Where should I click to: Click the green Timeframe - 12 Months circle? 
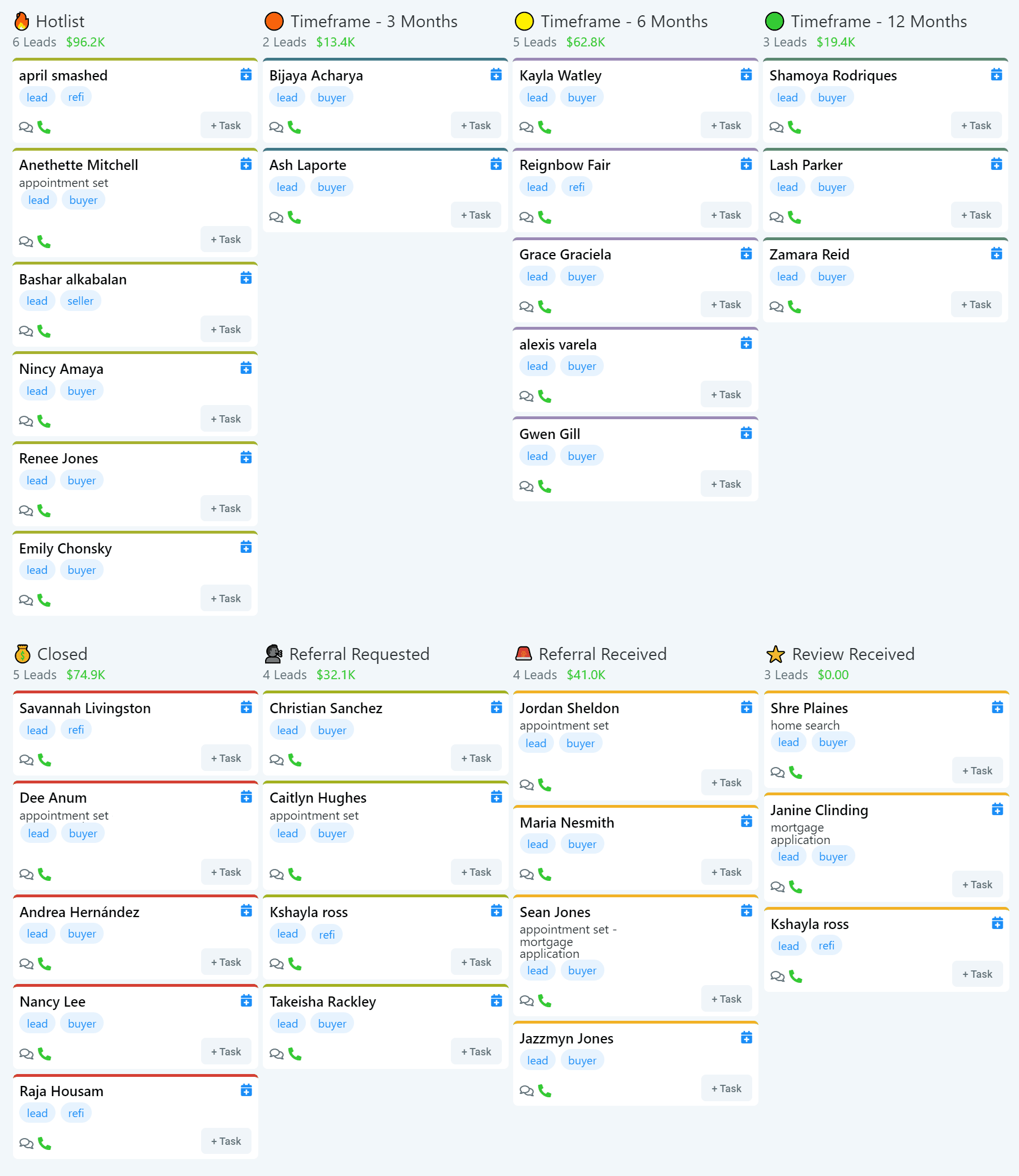tap(774, 22)
